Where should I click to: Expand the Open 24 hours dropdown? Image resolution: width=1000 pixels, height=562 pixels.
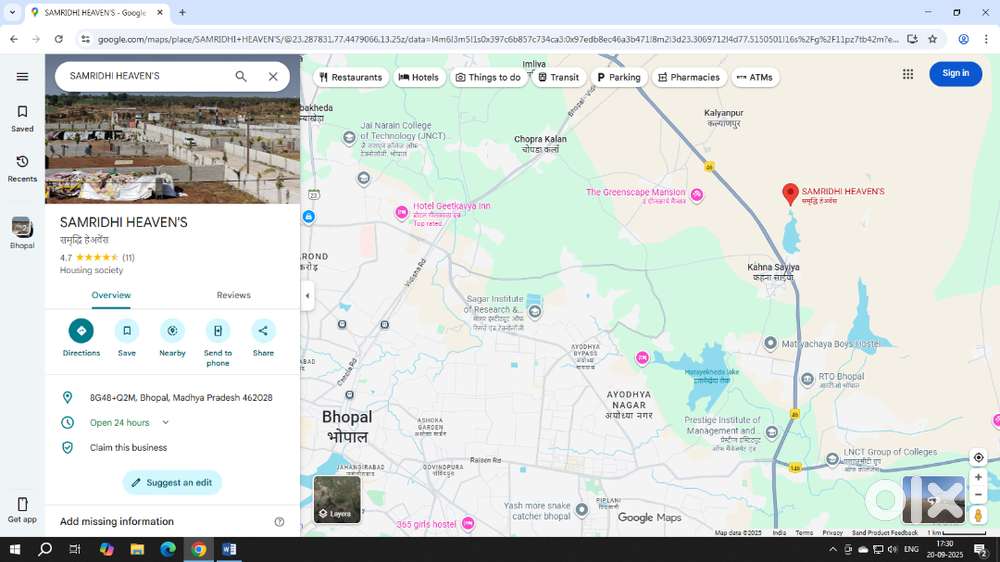[x=166, y=423]
